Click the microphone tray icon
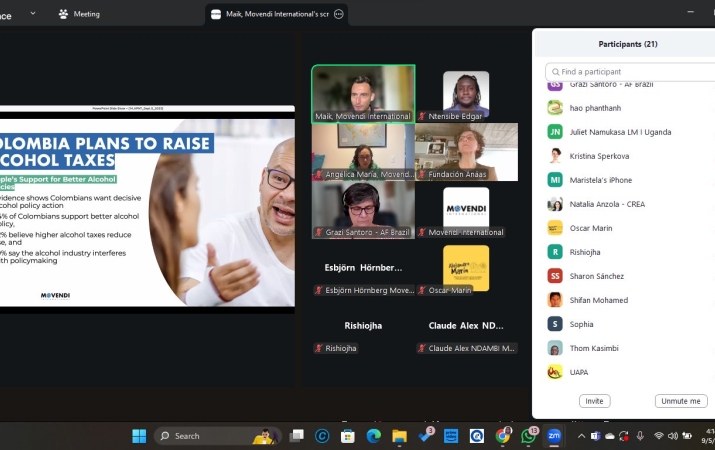 (640, 436)
